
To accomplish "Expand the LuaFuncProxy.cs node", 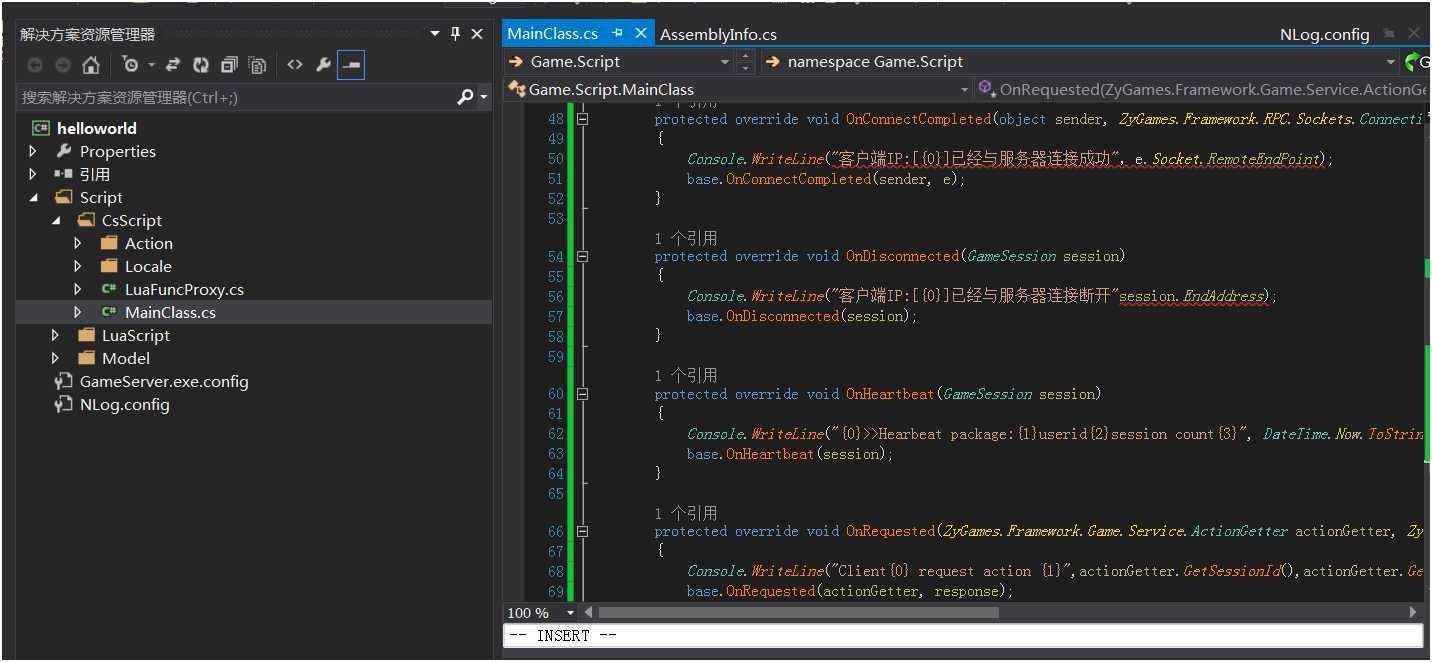I will tap(78, 289).
